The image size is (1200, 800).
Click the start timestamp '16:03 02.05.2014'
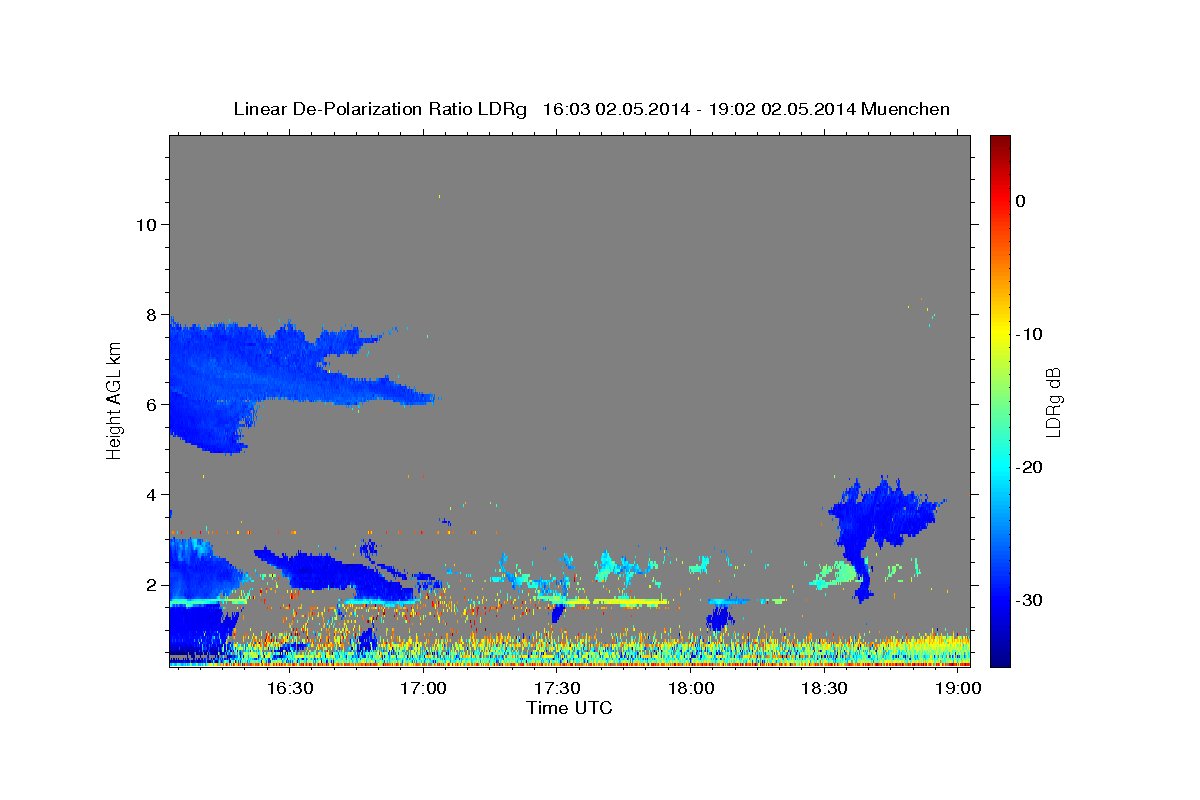click(x=616, y=109)
